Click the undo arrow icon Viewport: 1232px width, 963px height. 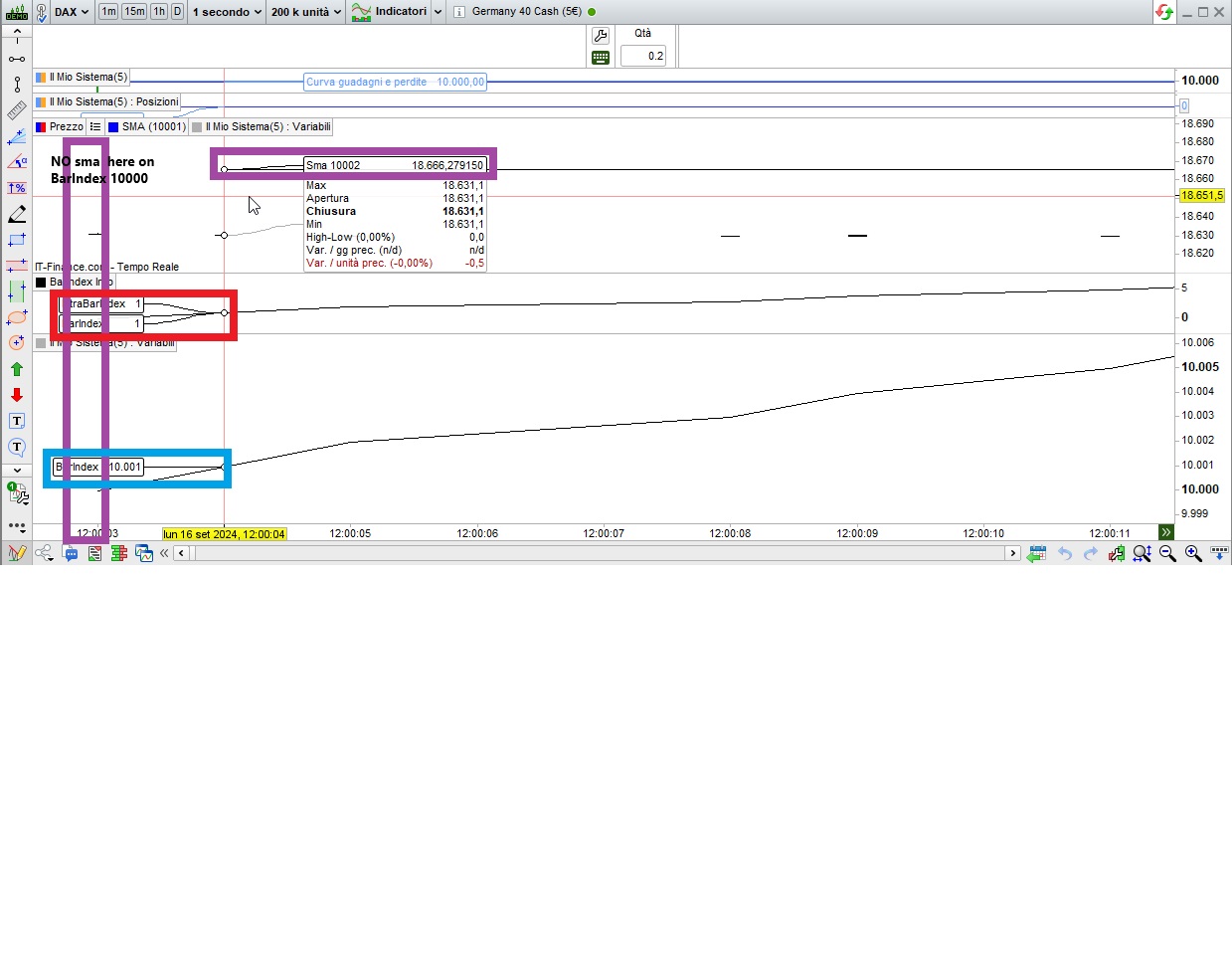1064,553
